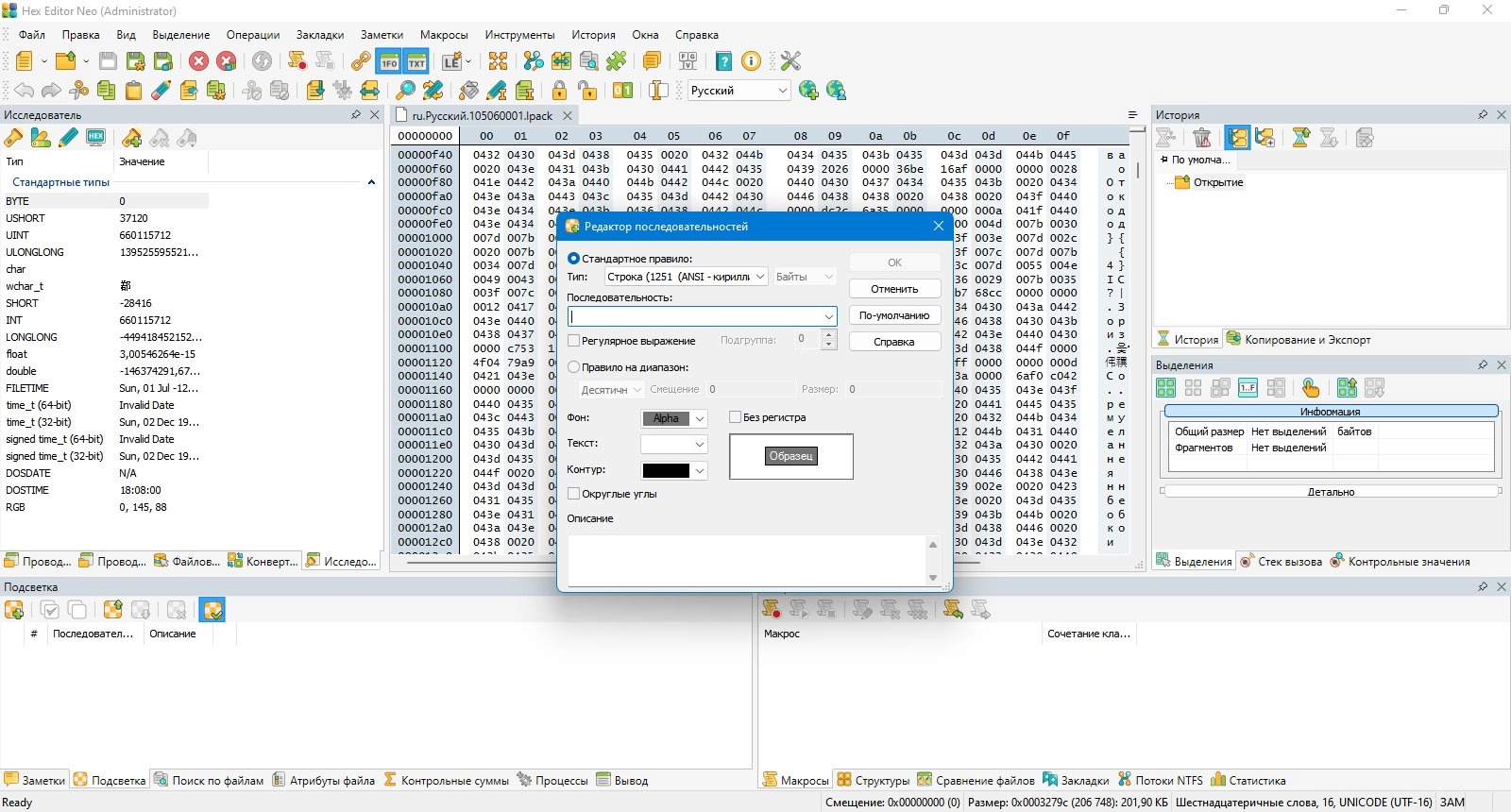Open the help book question mark icon
The height and width of the screenshot is (812, 1511).
coord(723,61)
